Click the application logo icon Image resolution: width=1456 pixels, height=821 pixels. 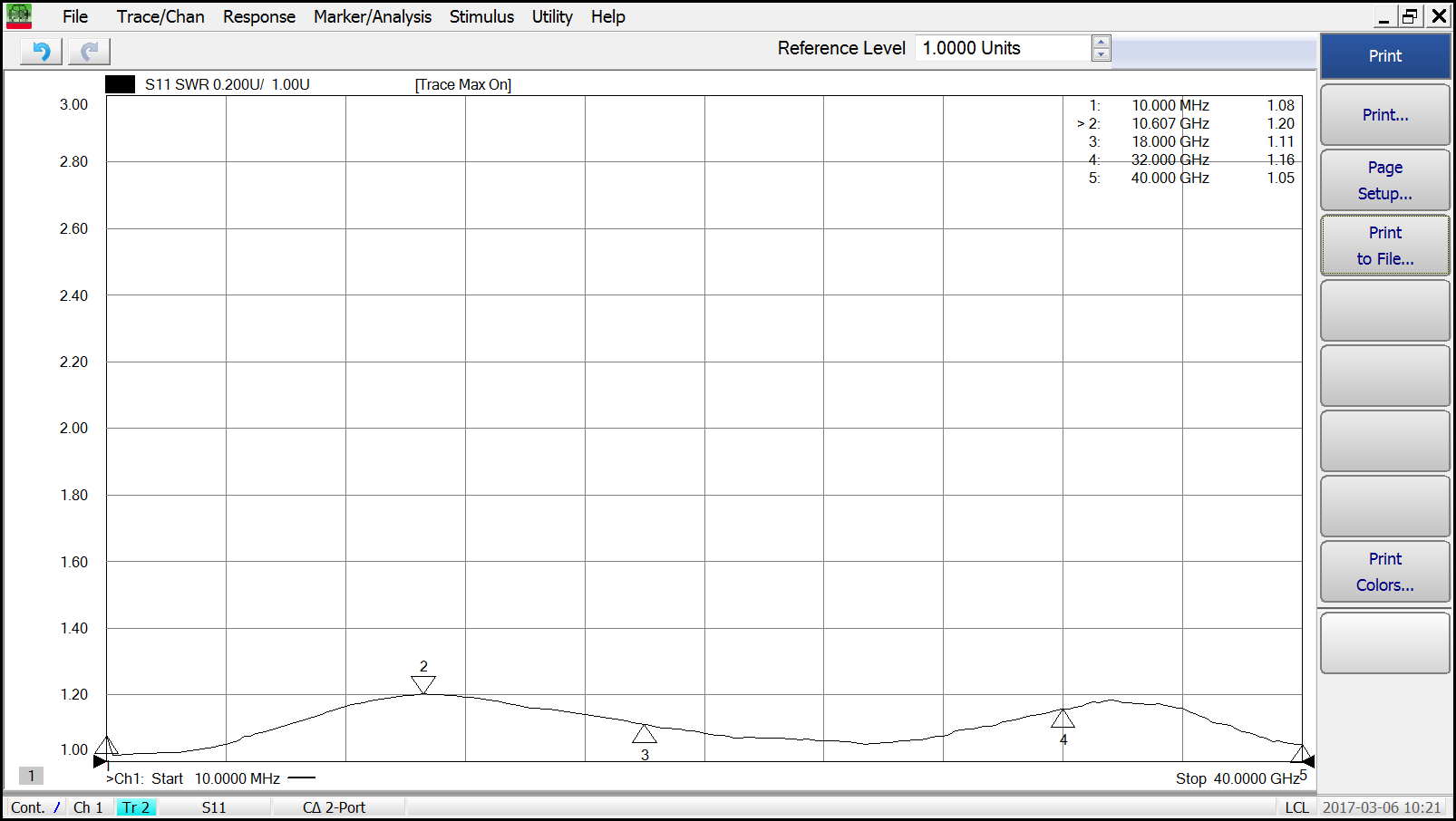19,16
